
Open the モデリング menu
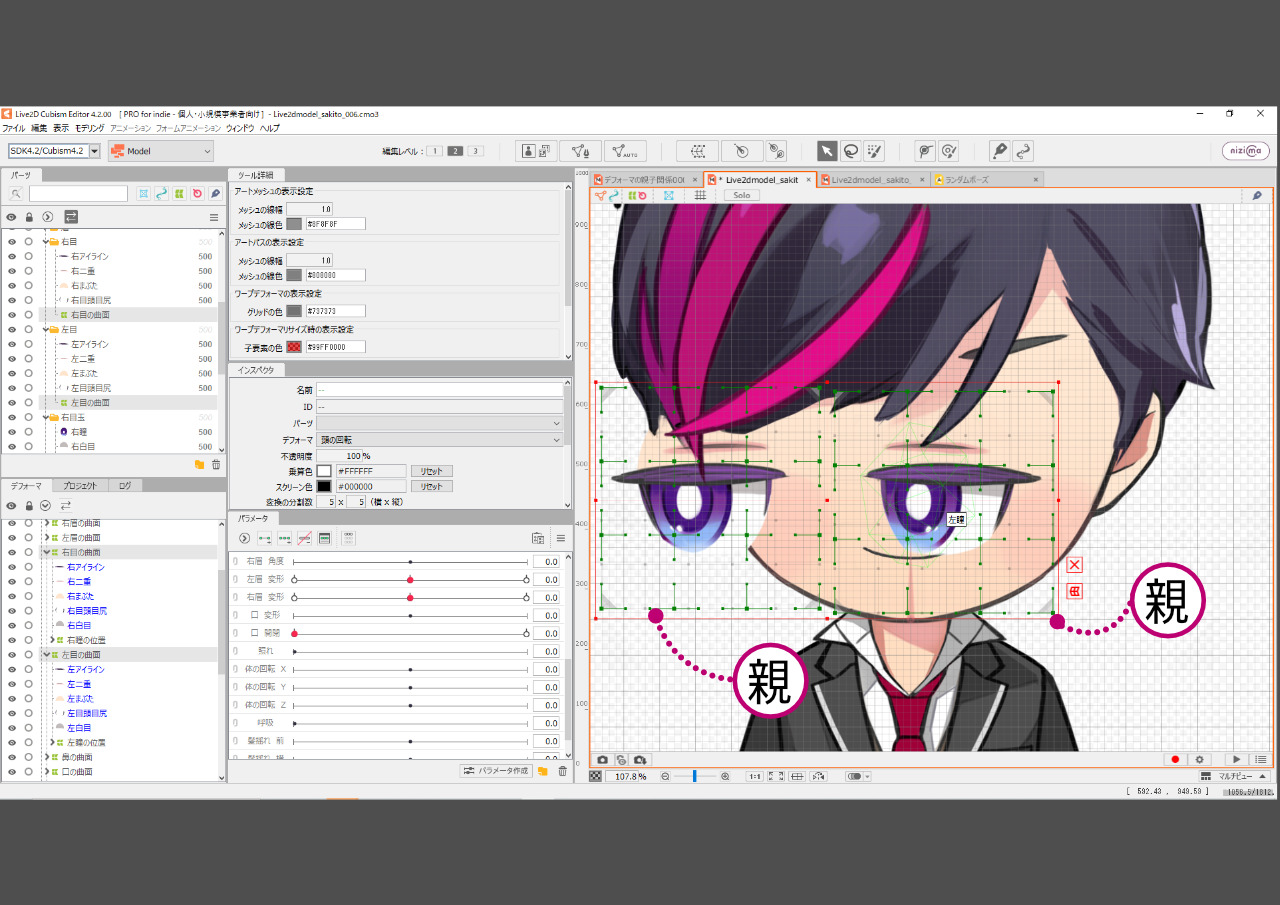point(90,128)
